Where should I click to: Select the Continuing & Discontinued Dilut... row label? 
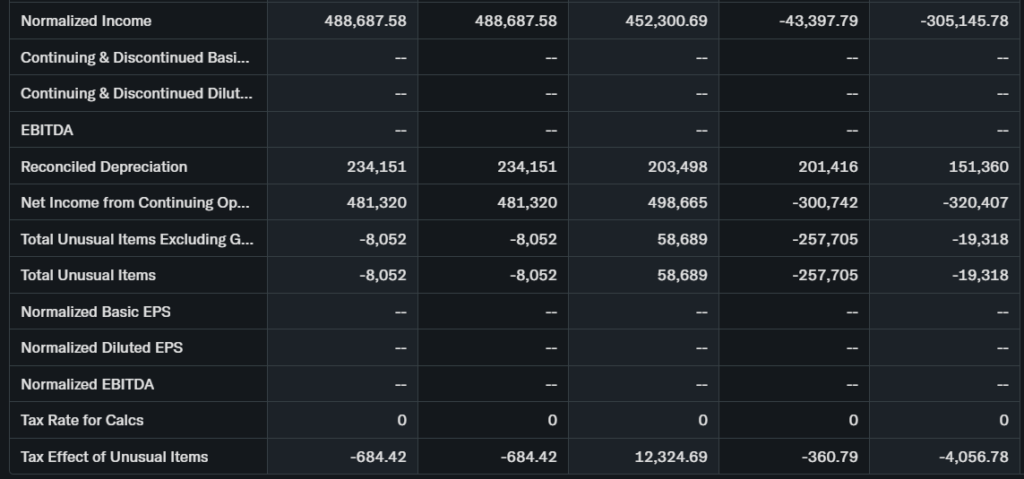[x=137, y=94]
